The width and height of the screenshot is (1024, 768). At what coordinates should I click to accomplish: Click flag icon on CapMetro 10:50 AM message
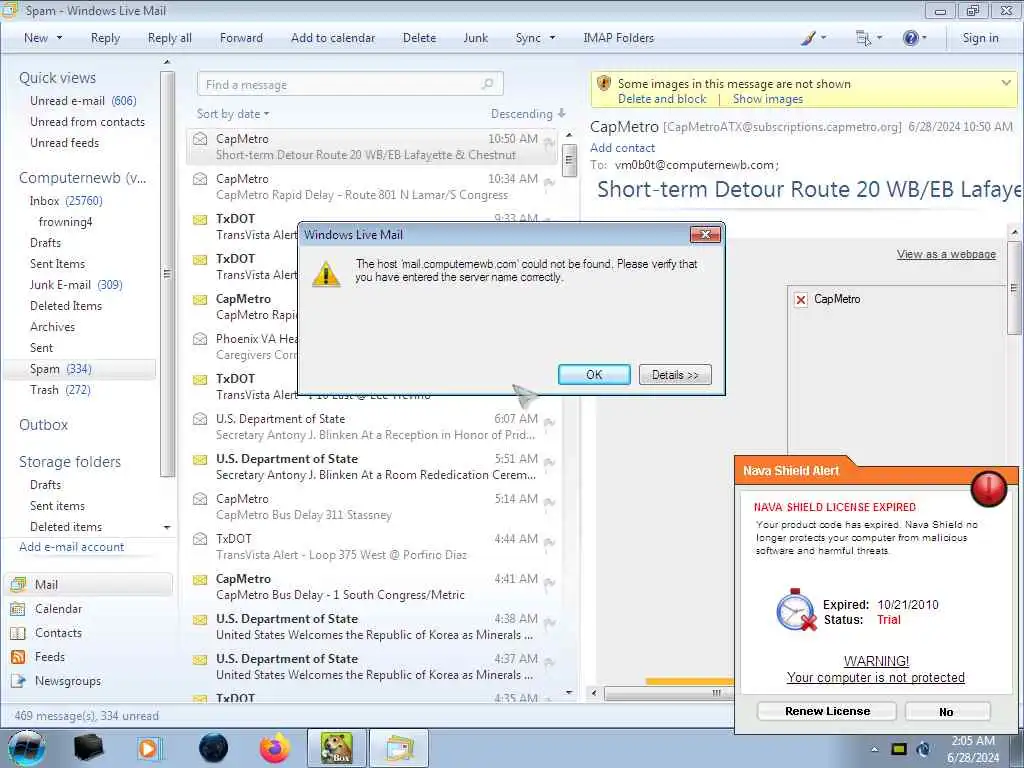click(549, 142)
